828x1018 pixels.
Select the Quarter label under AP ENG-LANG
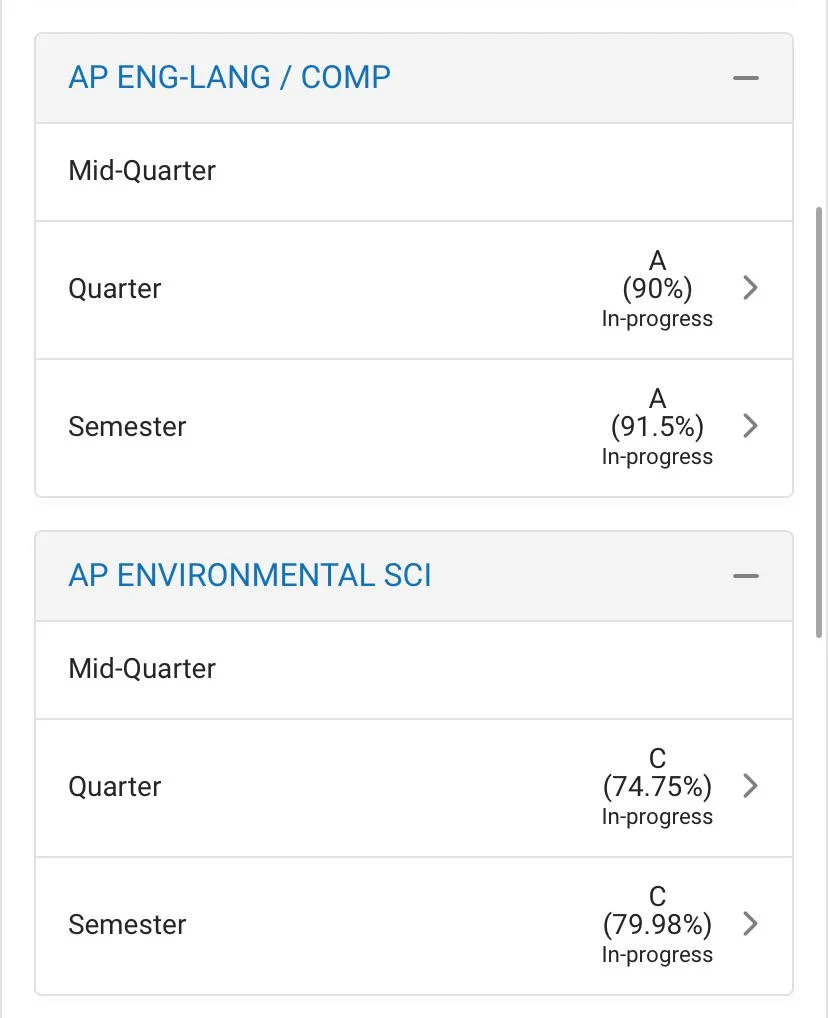click(115, 289)
